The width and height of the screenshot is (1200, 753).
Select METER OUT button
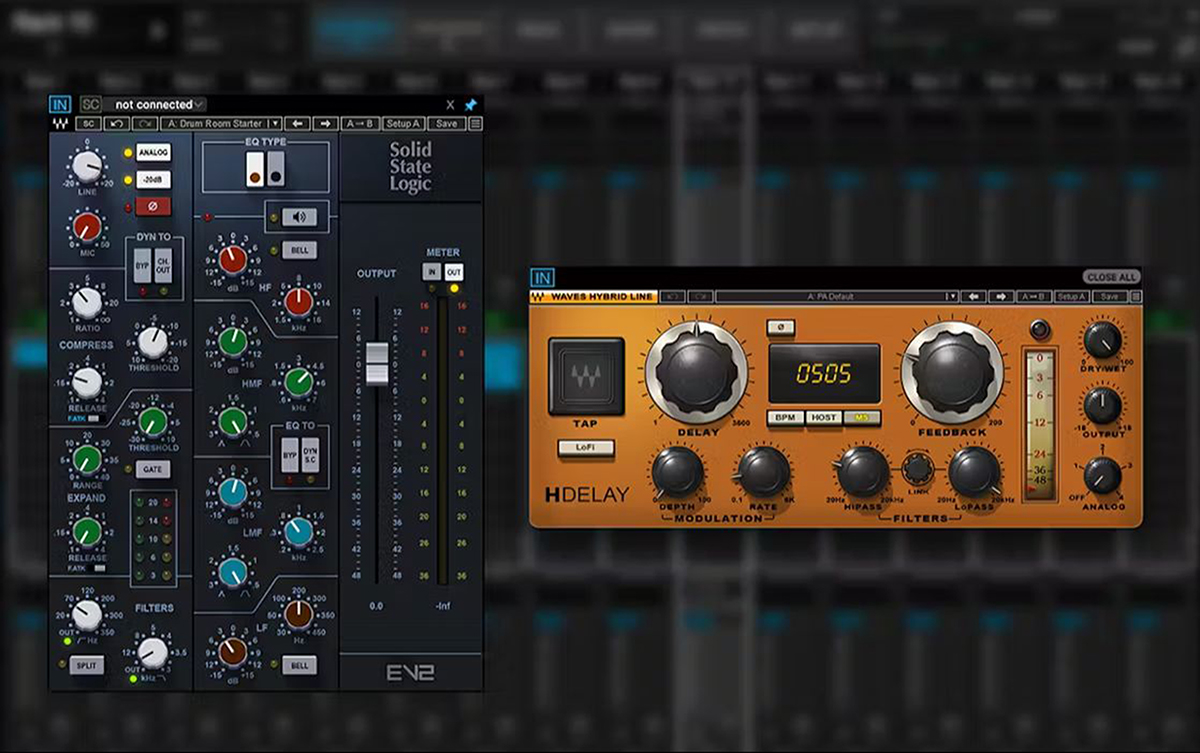click(454, 272)
